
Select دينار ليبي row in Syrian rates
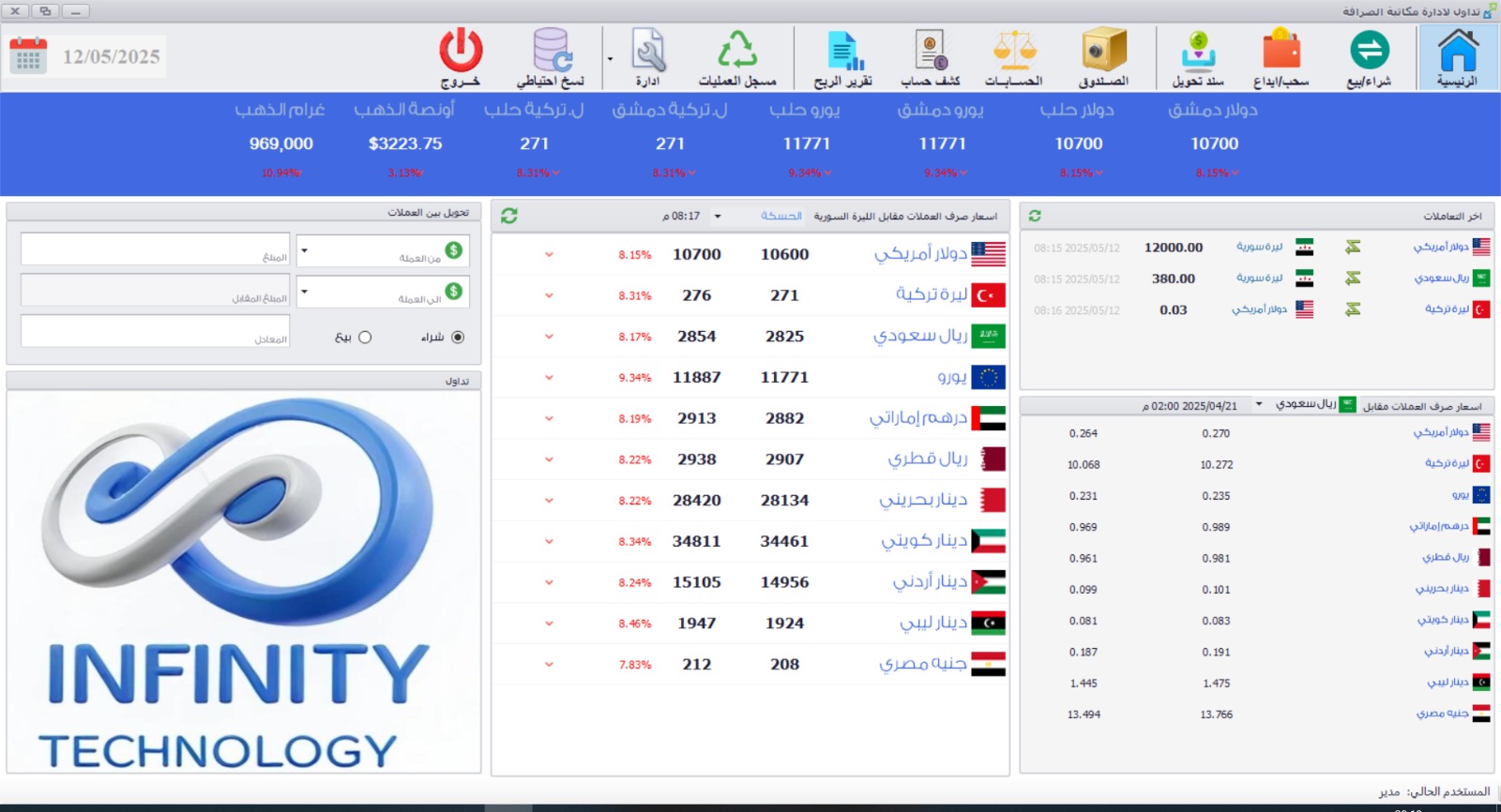pos(750,624)
